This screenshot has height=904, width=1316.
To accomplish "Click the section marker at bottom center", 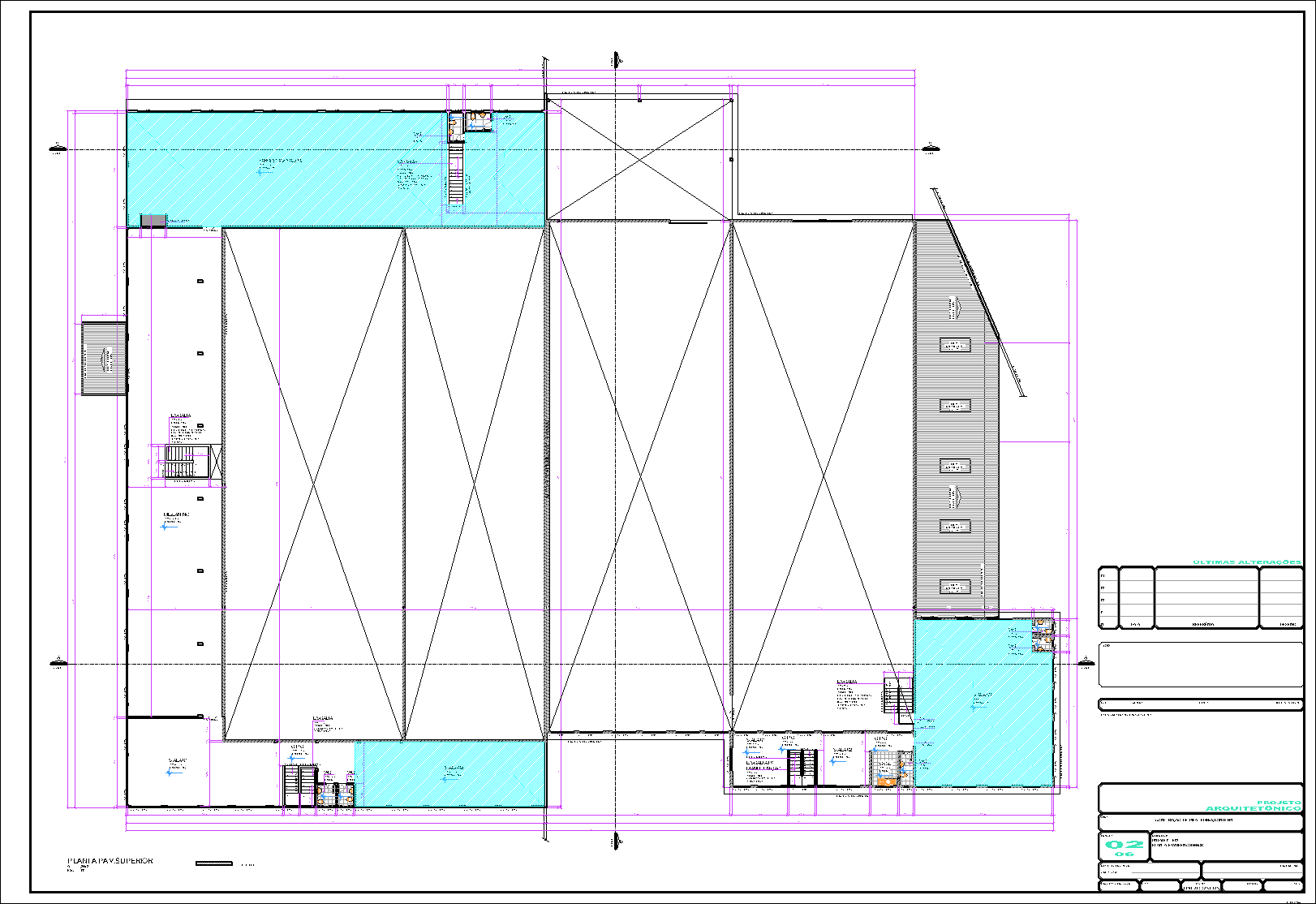I will point(617,841).
